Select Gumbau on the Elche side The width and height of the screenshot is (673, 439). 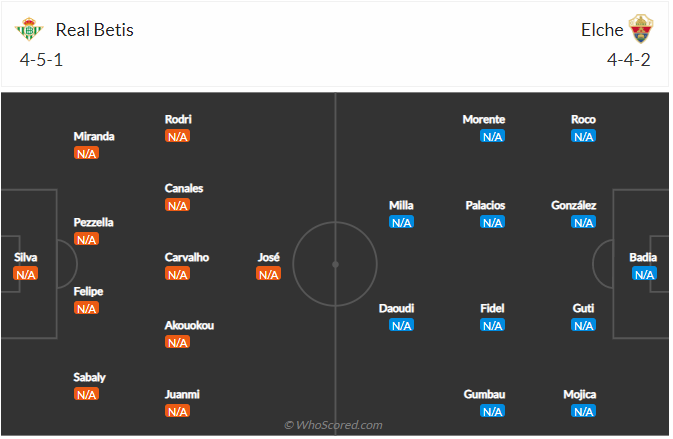484,394
